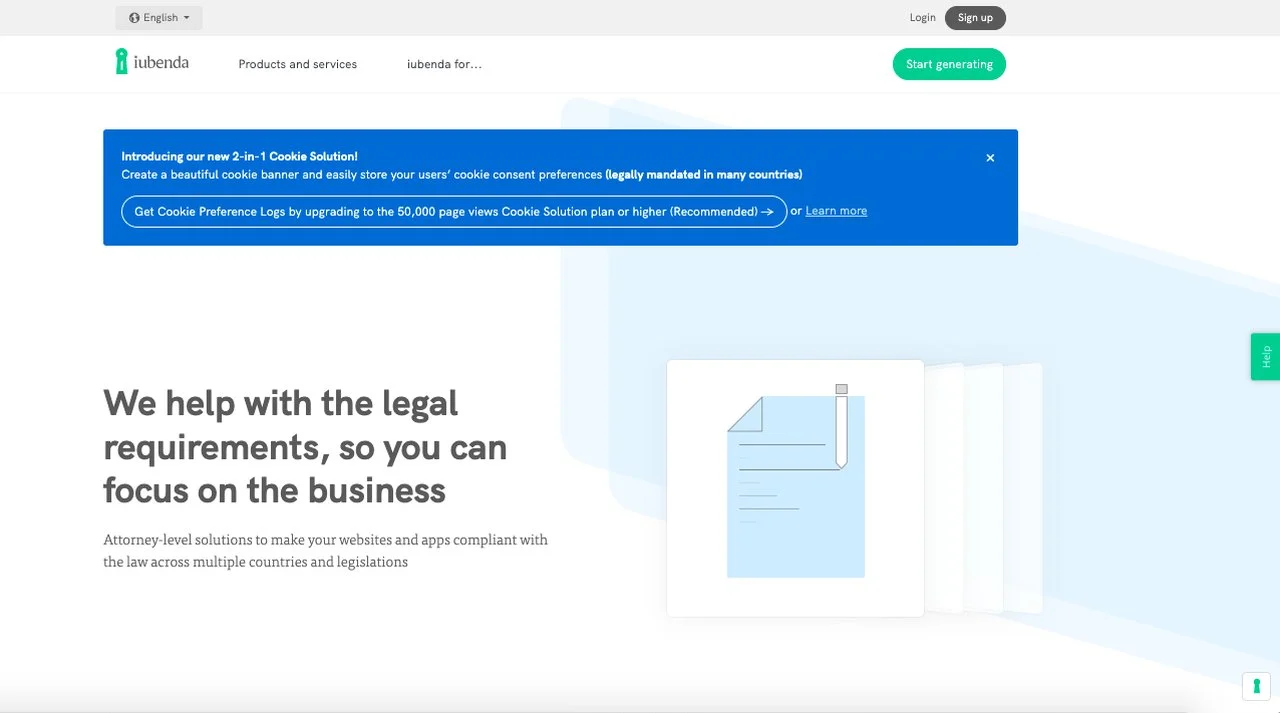
Task: Click the 'legally mandated in many countries' text
Action: click(703, 175)
